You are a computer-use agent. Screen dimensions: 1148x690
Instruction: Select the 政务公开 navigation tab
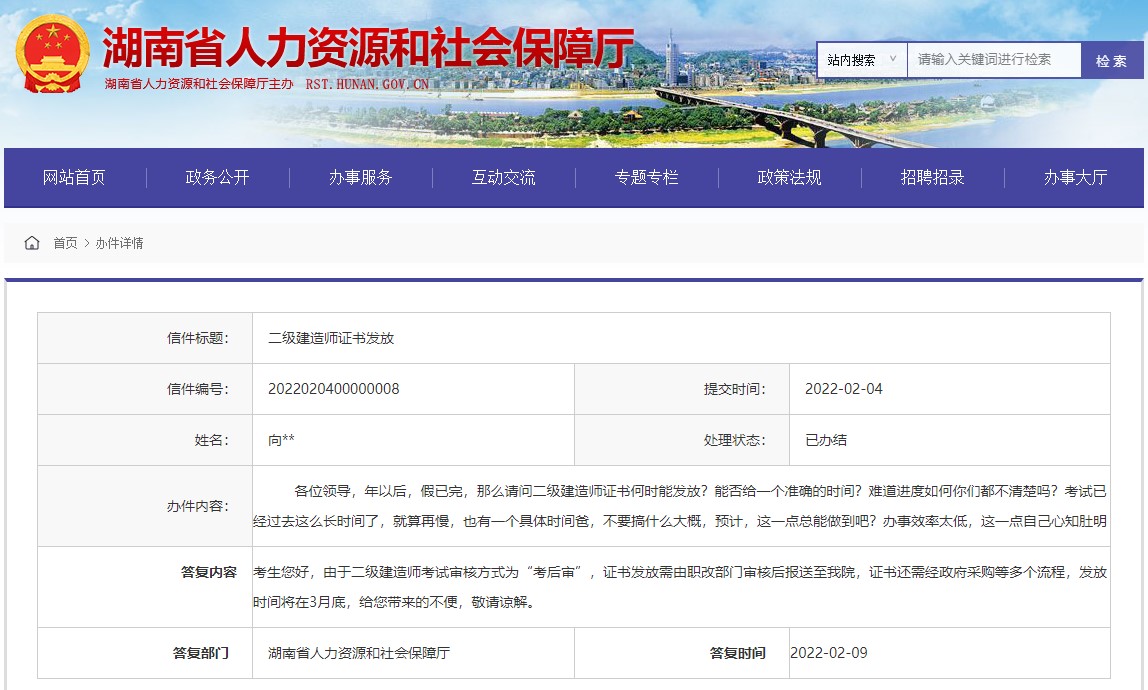[216, 177]
